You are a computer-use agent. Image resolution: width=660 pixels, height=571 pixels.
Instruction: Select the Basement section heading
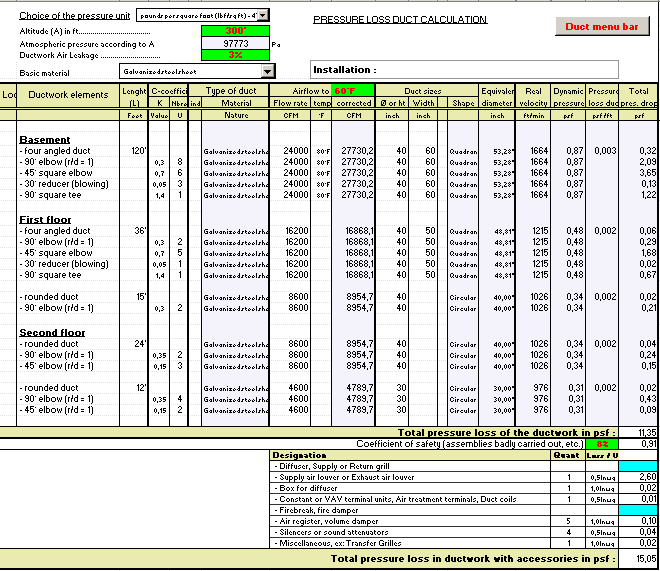[45, 139]
